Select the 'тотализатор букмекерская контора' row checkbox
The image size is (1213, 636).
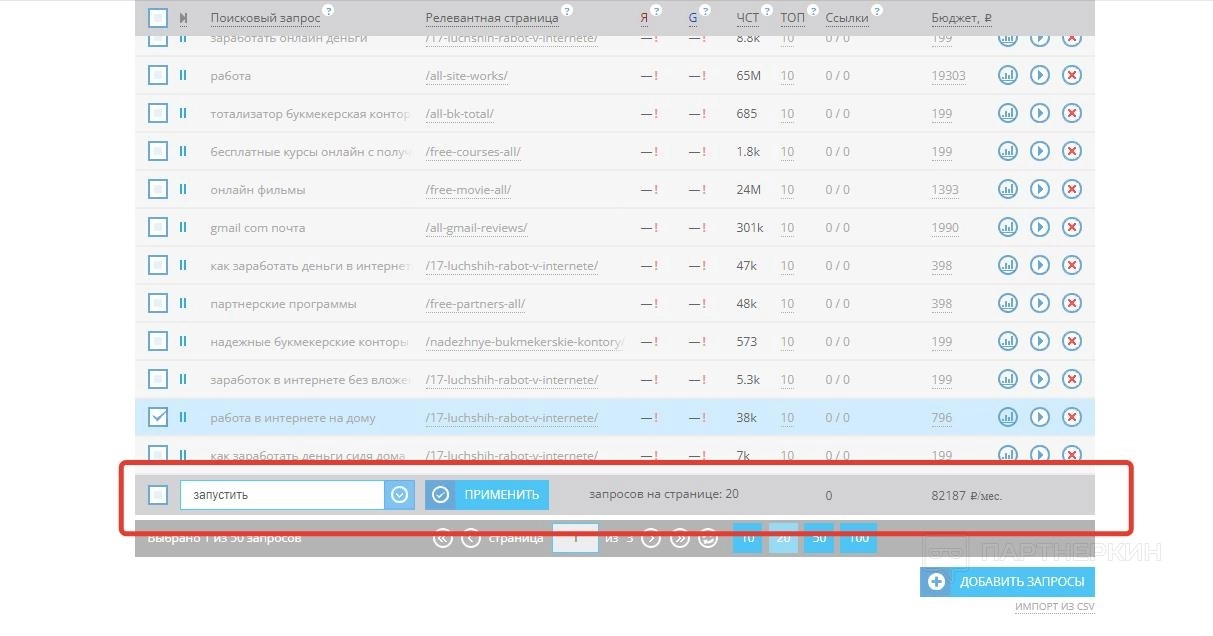[x=158, y=113]
